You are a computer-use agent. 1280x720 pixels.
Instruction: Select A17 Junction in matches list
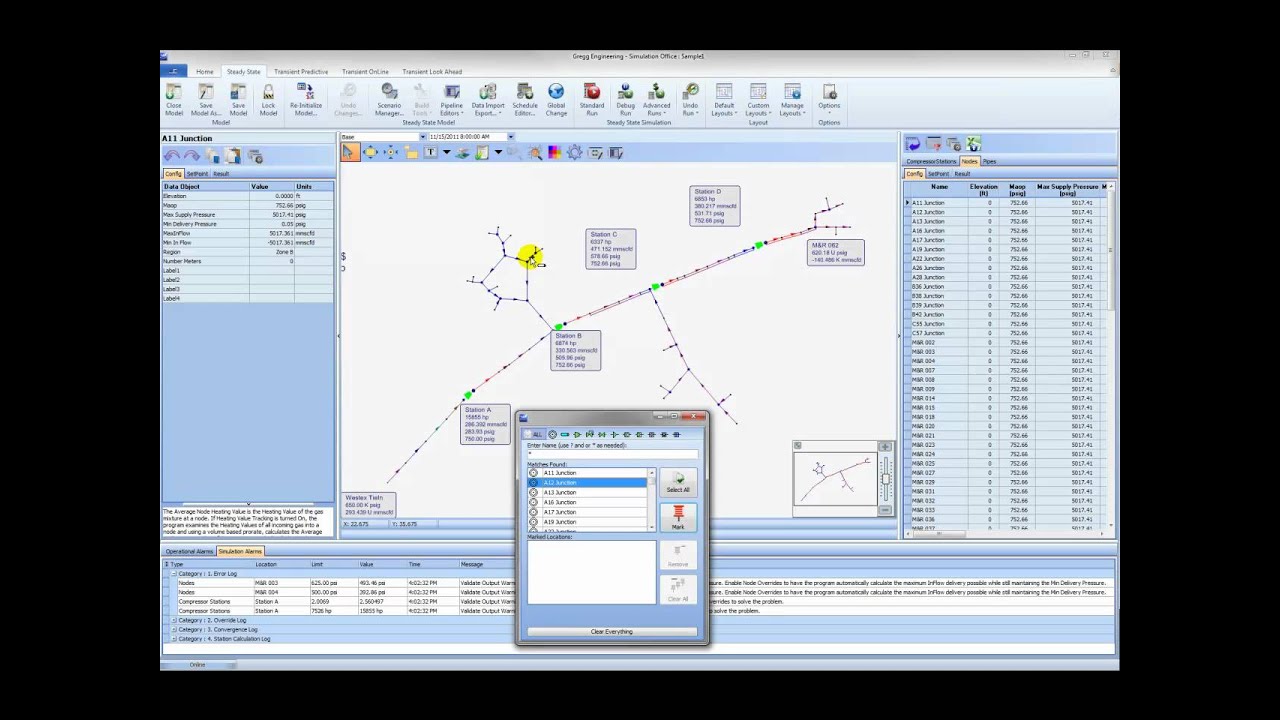[587, 512]
